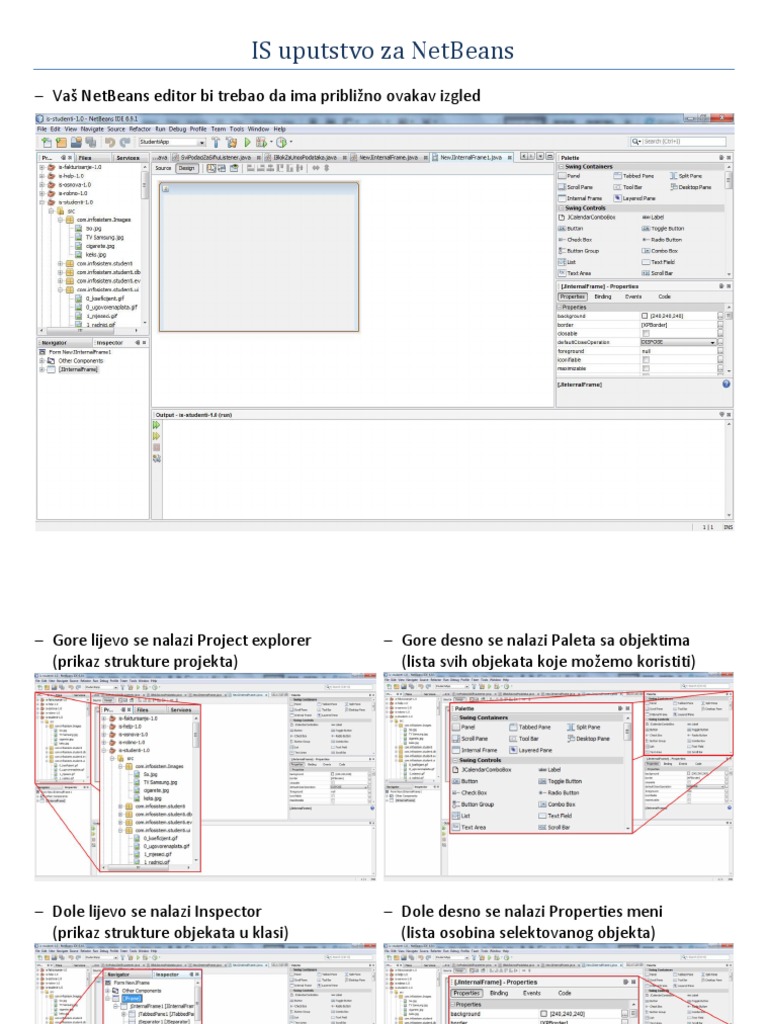768x1024 pixels.
Task: Click Binding button in main Properties panel
Action: tap(603, 296)
